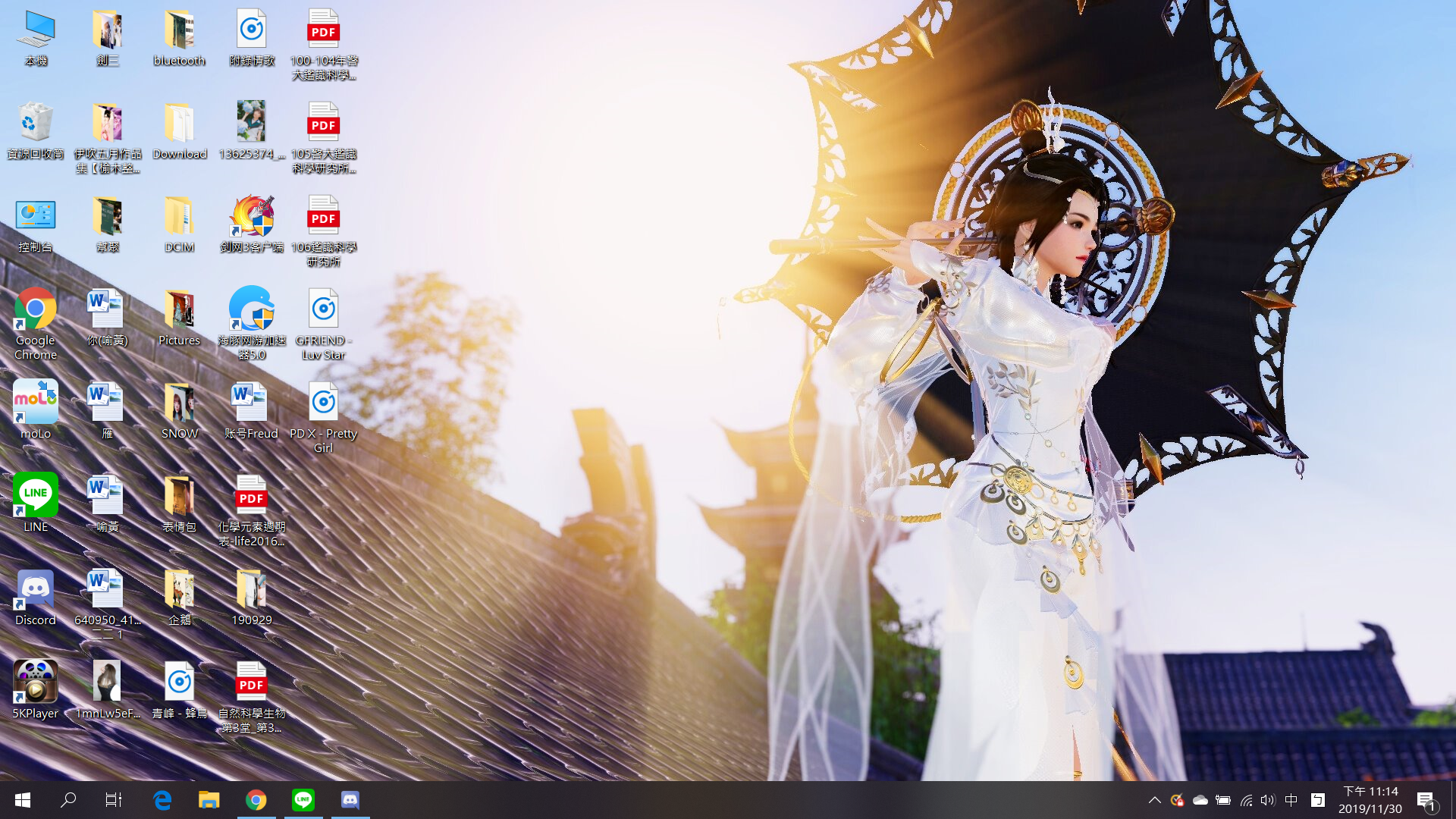Open the Download folder on desktop
Viewport: 1456px width, 819px height.
tap(180, 131)
